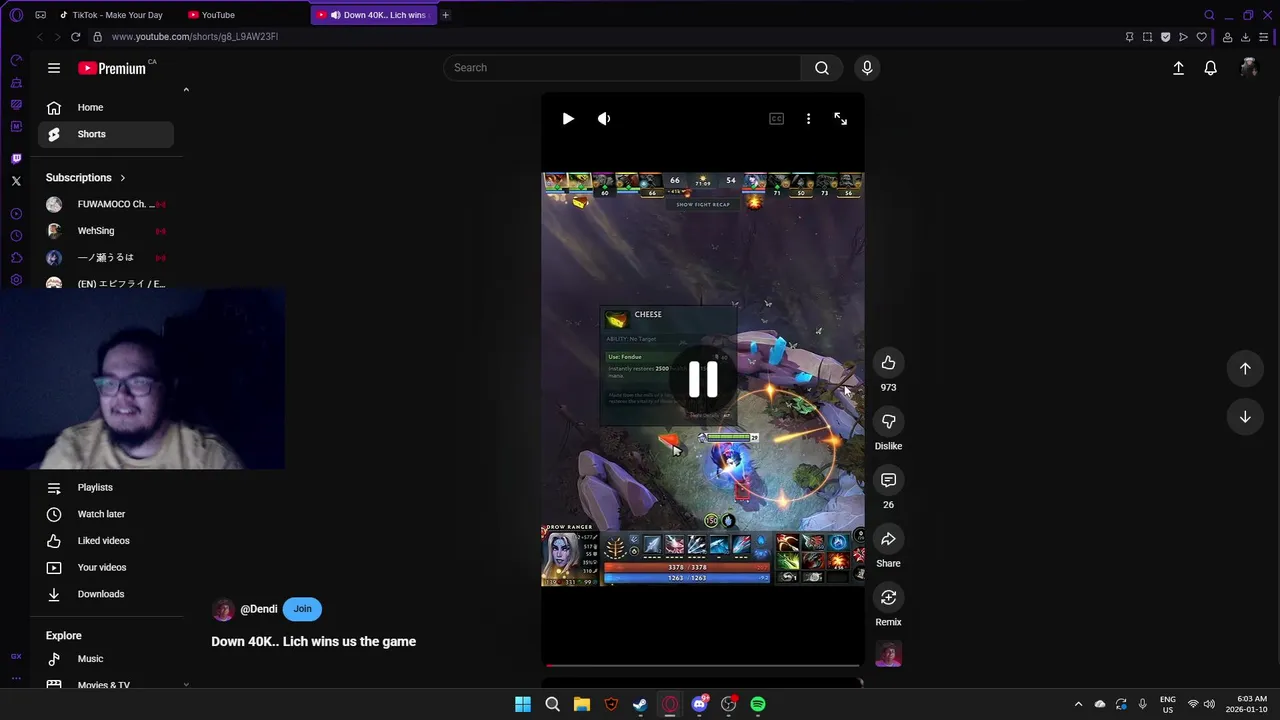1280x720 pixels.
Task: Enter fullscreen on the Short
Action: [840, 119]
